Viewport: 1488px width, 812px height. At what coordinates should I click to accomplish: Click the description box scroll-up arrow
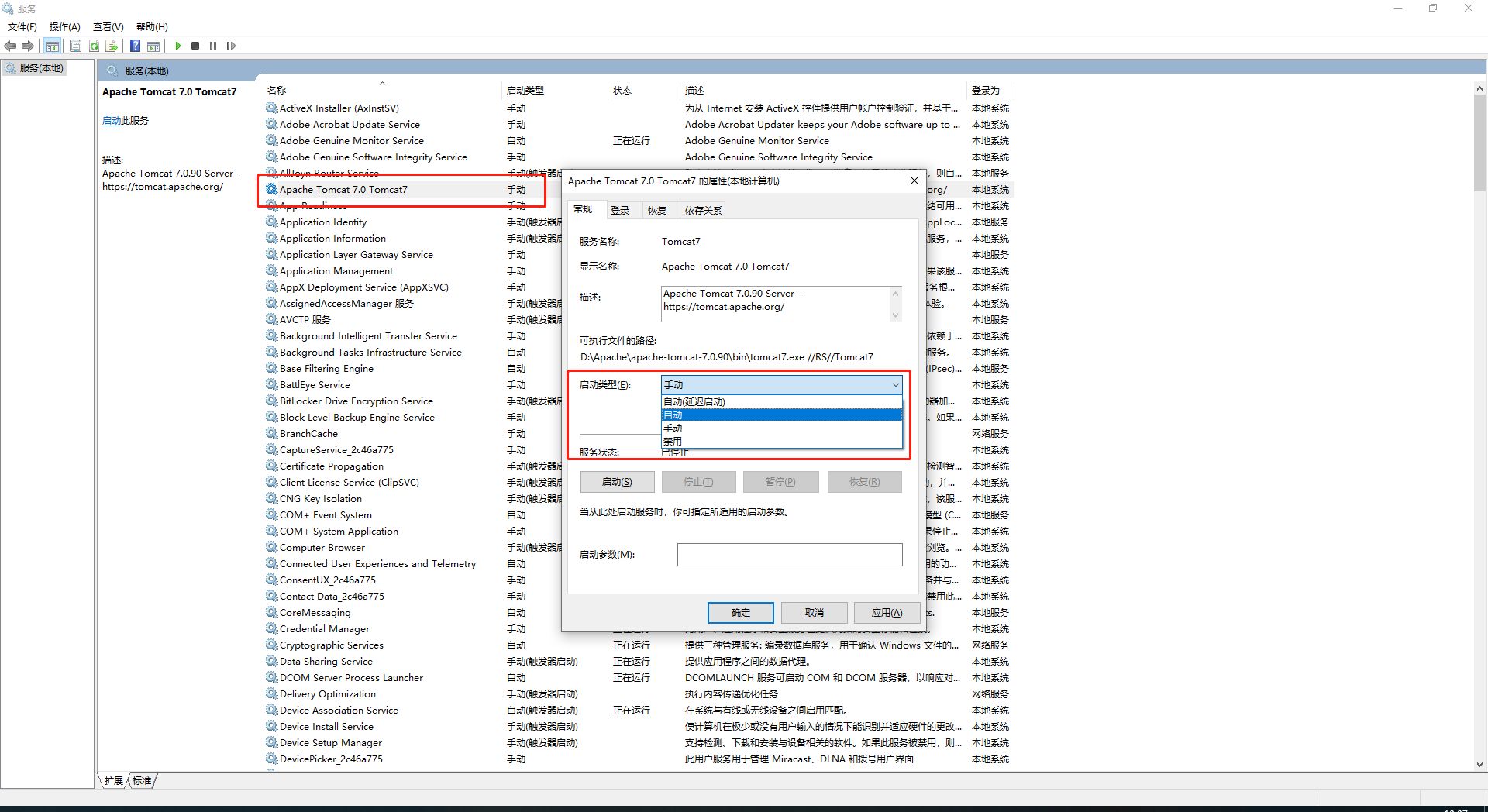(895, 293)
